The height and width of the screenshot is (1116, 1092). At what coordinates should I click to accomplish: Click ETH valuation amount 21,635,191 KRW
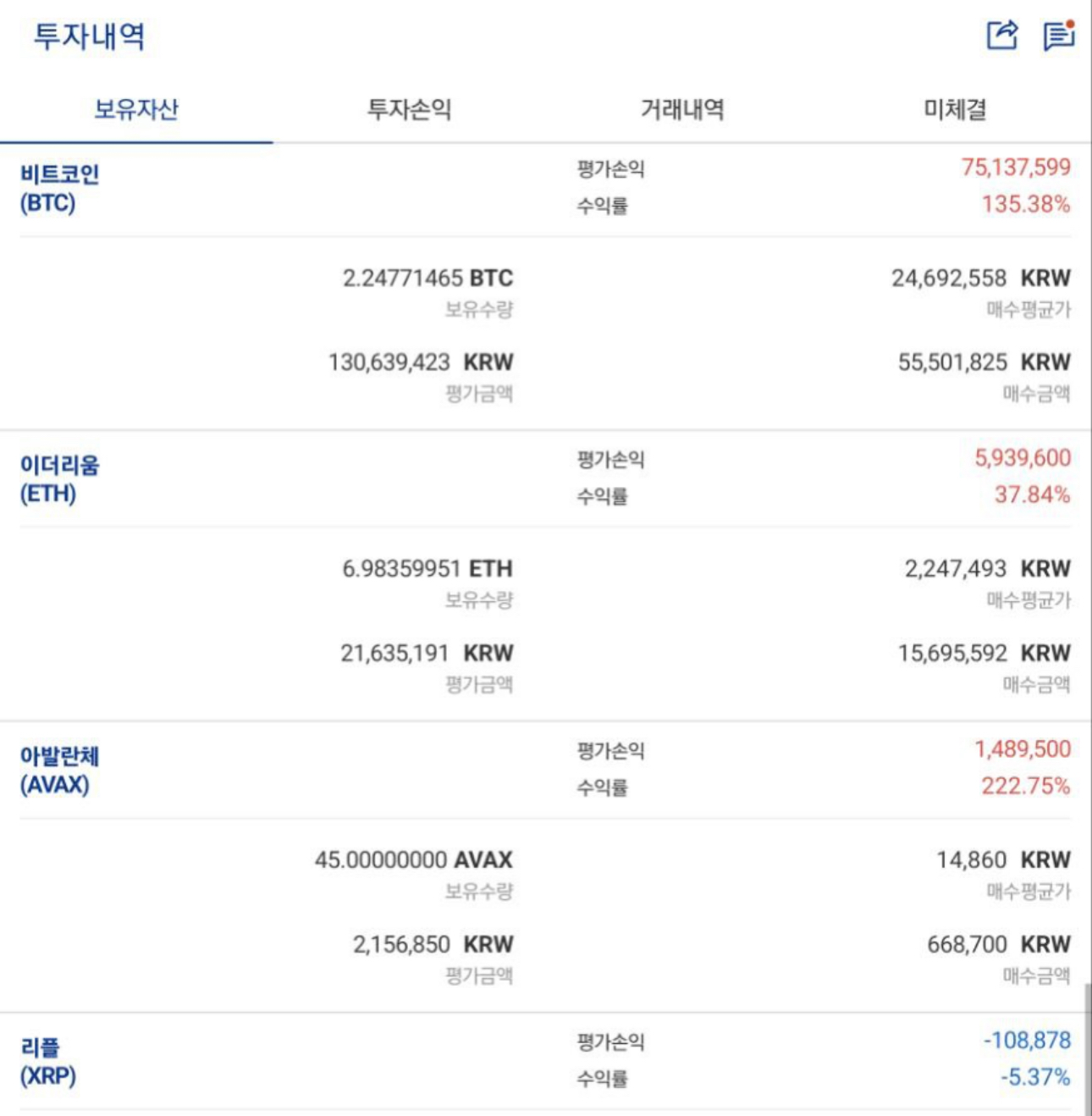pyautogui.click(x=427, y=653)
